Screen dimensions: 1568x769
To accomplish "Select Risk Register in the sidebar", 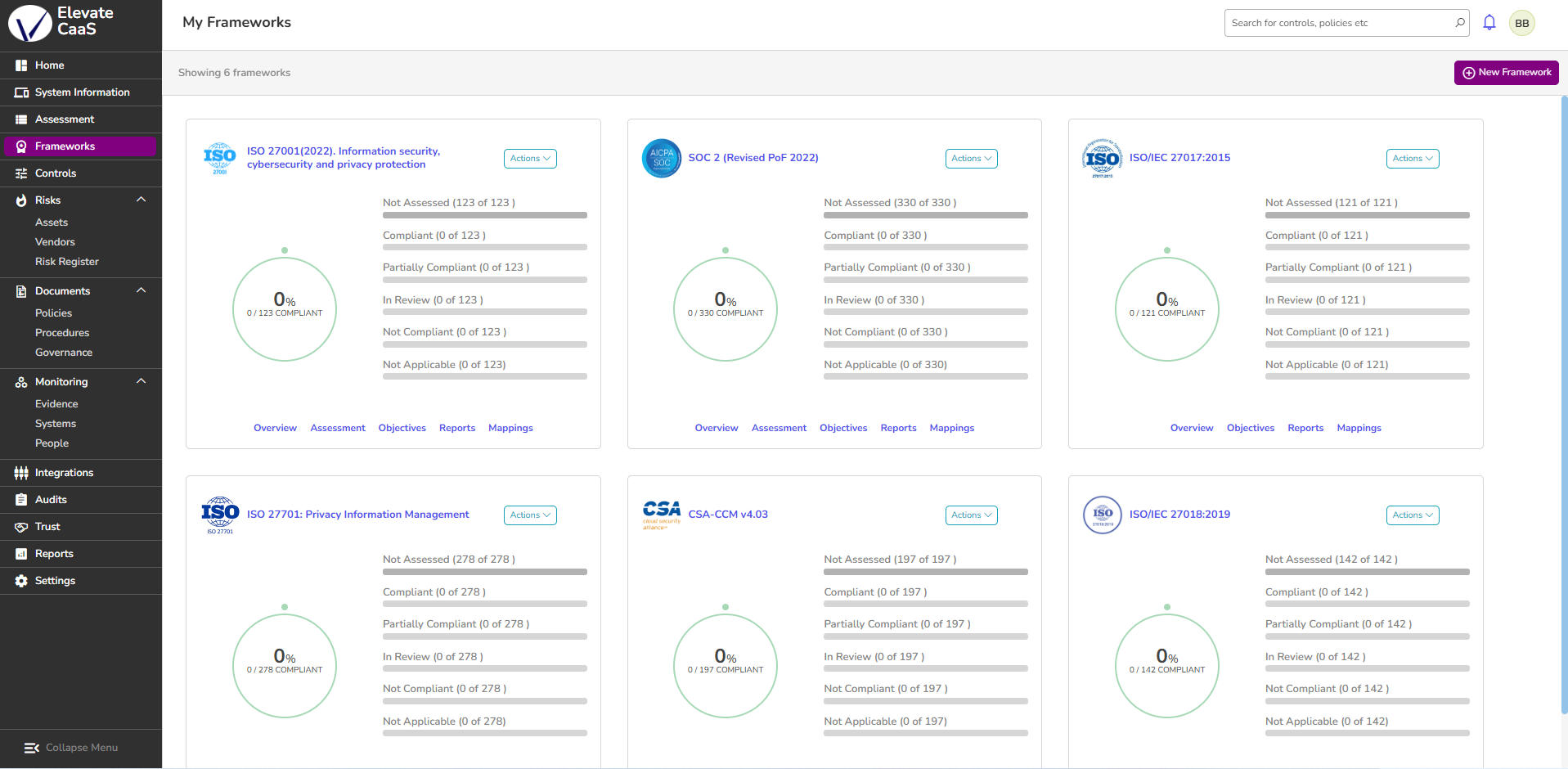I will pyautogui.click(x=67, y=262).
